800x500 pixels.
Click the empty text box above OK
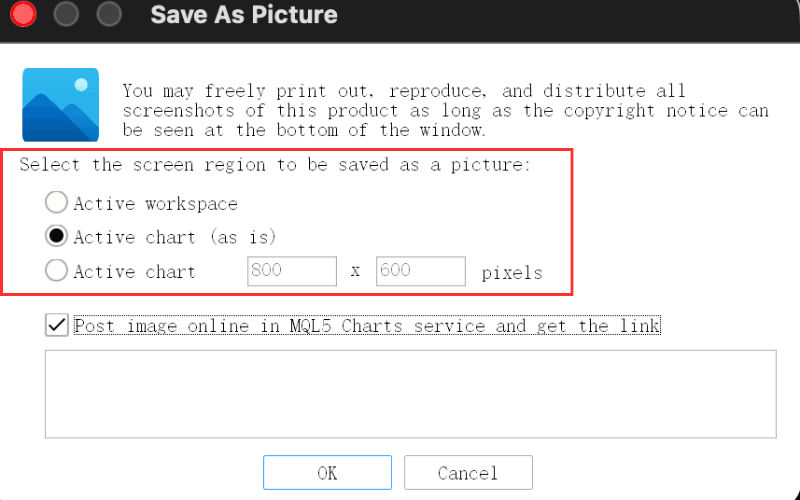[411, 394]
